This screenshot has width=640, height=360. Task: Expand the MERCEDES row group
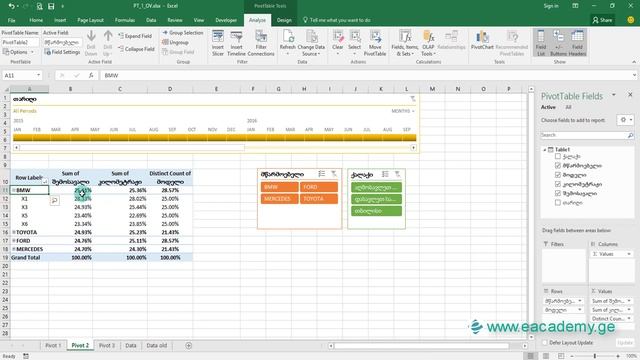click(x=14, y=249)
